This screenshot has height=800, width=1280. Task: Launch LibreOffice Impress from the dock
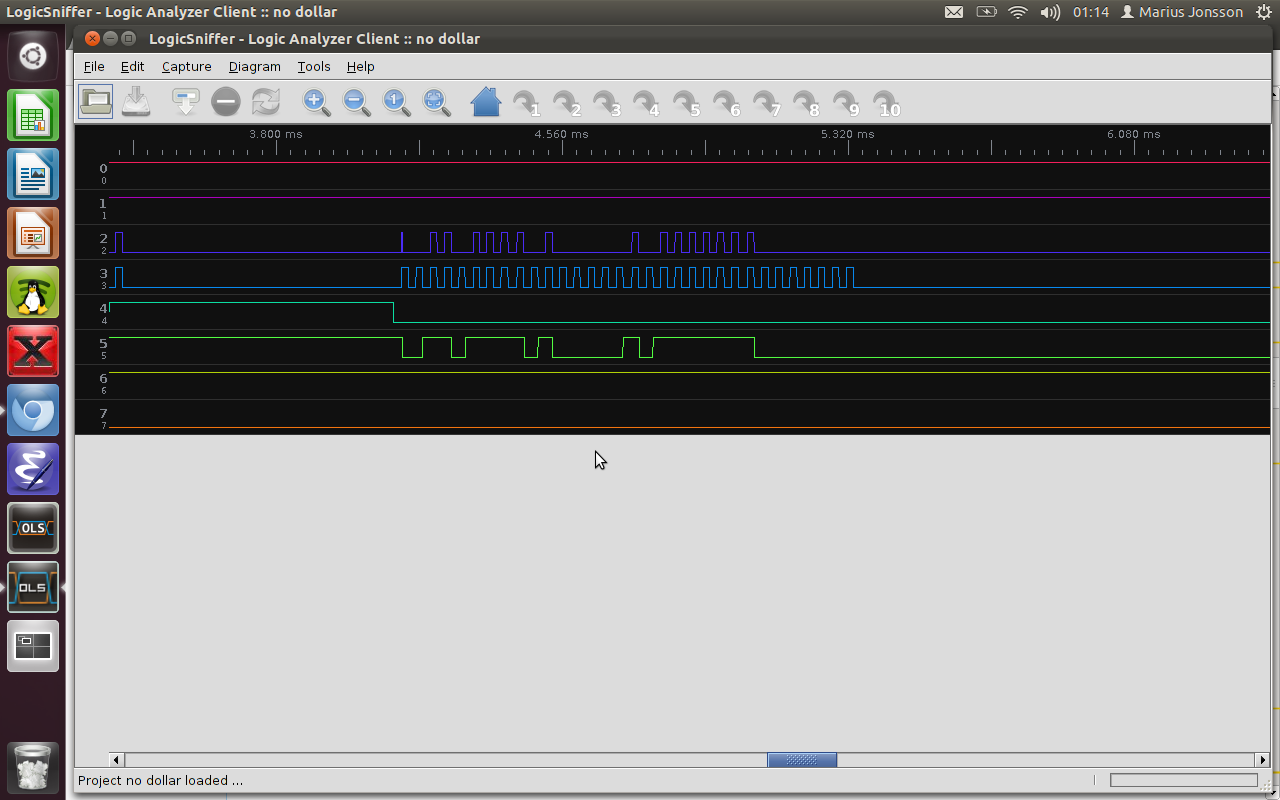[x=33, y=233]
